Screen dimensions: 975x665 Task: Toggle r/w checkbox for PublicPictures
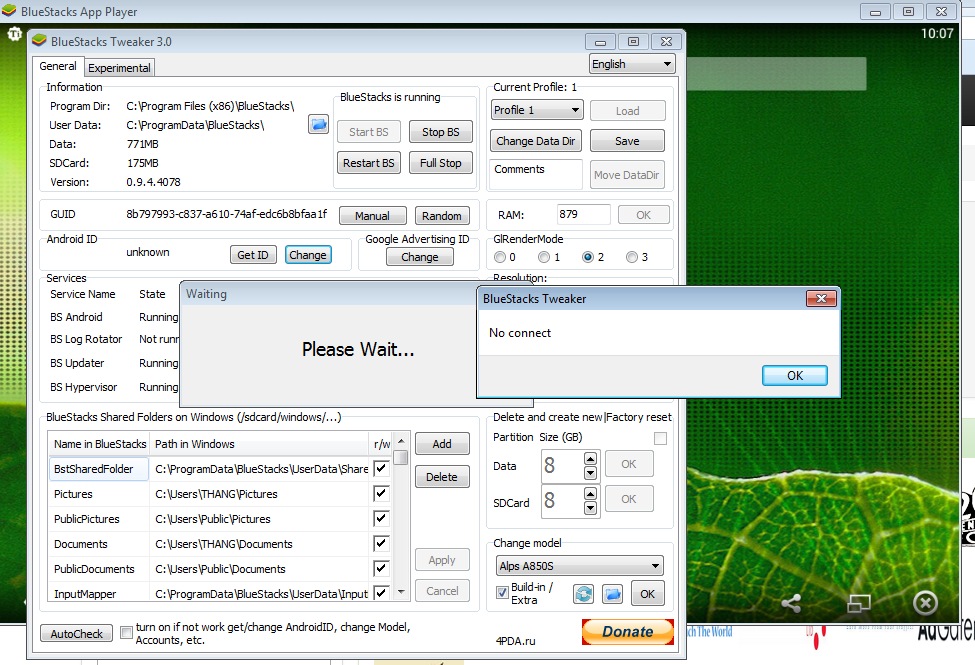tap(381, 518)
